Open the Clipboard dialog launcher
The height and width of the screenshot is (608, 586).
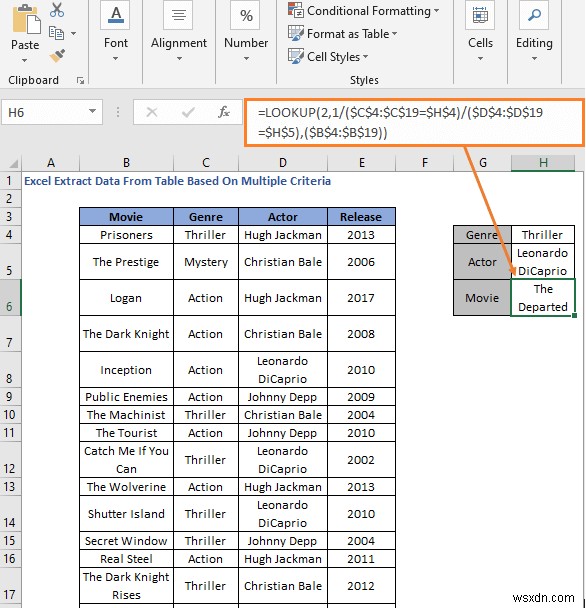[x=80, y=80]
